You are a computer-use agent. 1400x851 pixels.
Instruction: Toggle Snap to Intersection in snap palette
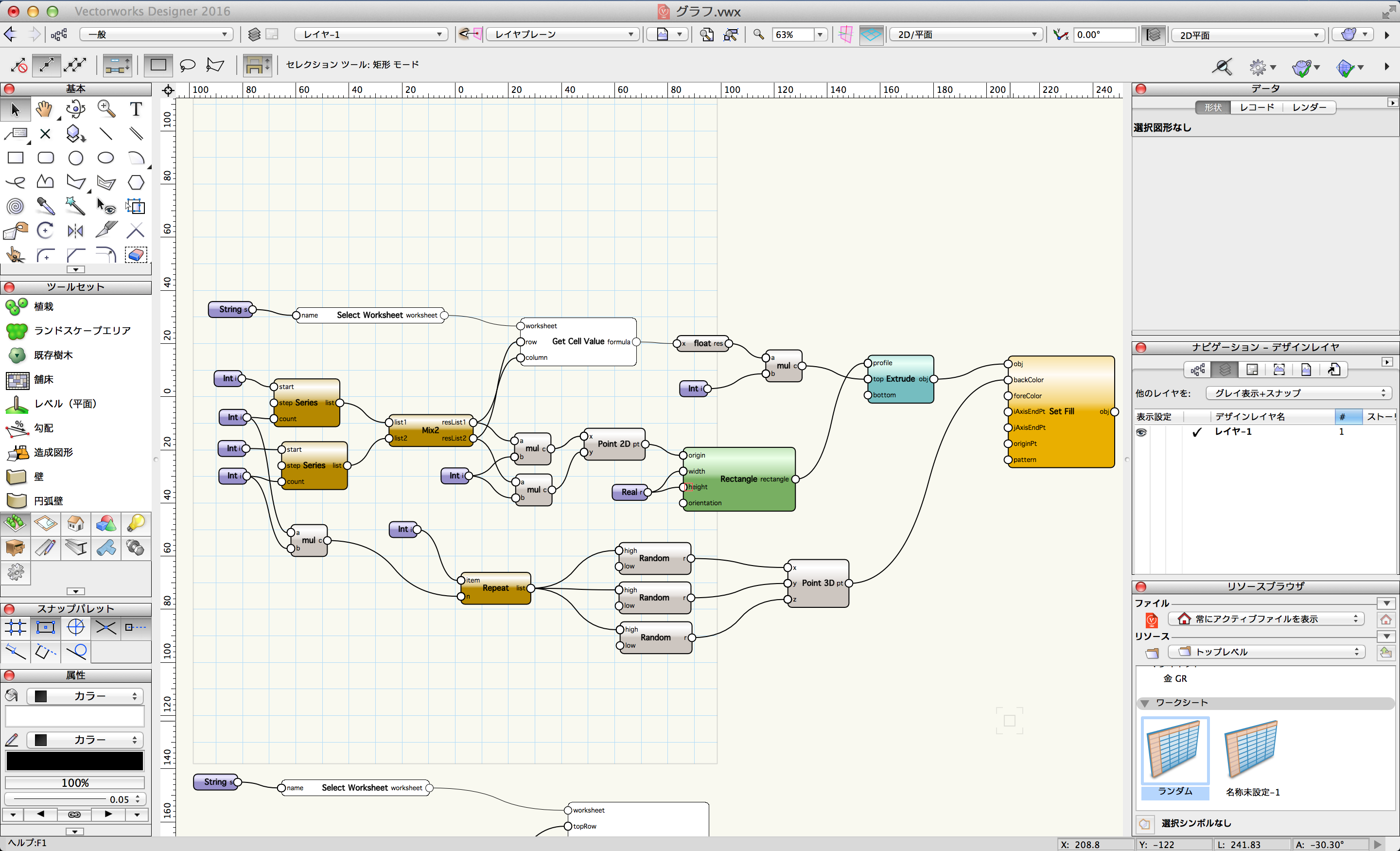(x=105, y=628)
